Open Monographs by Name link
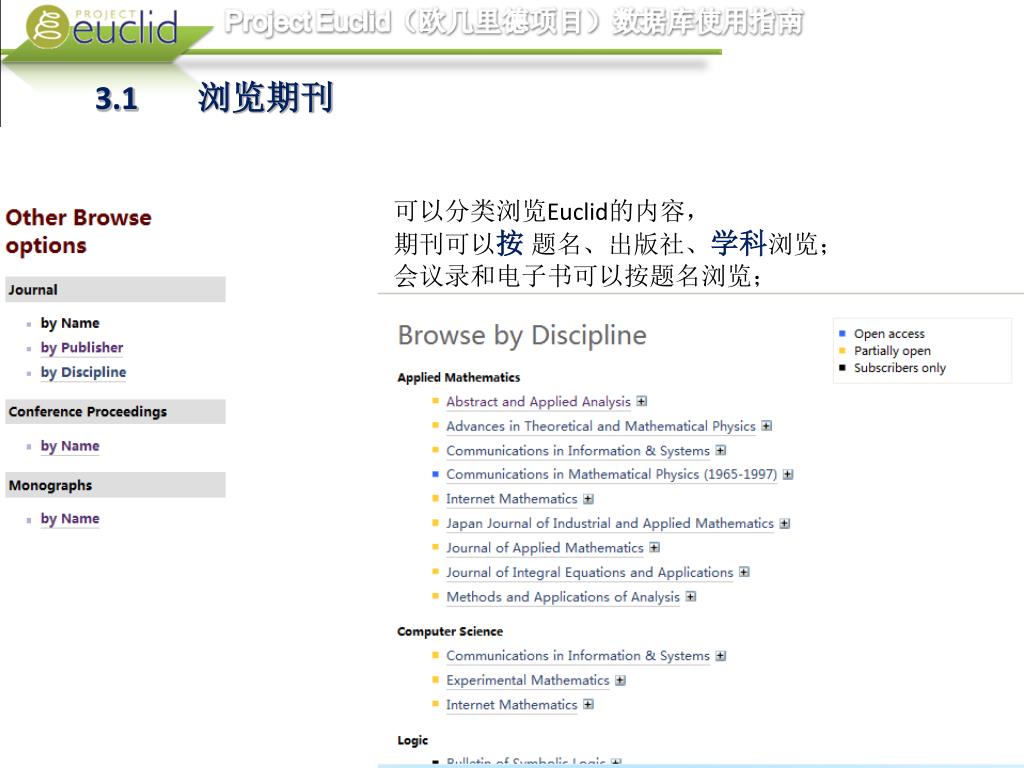 pyautogui.click(x=70, y=519)
